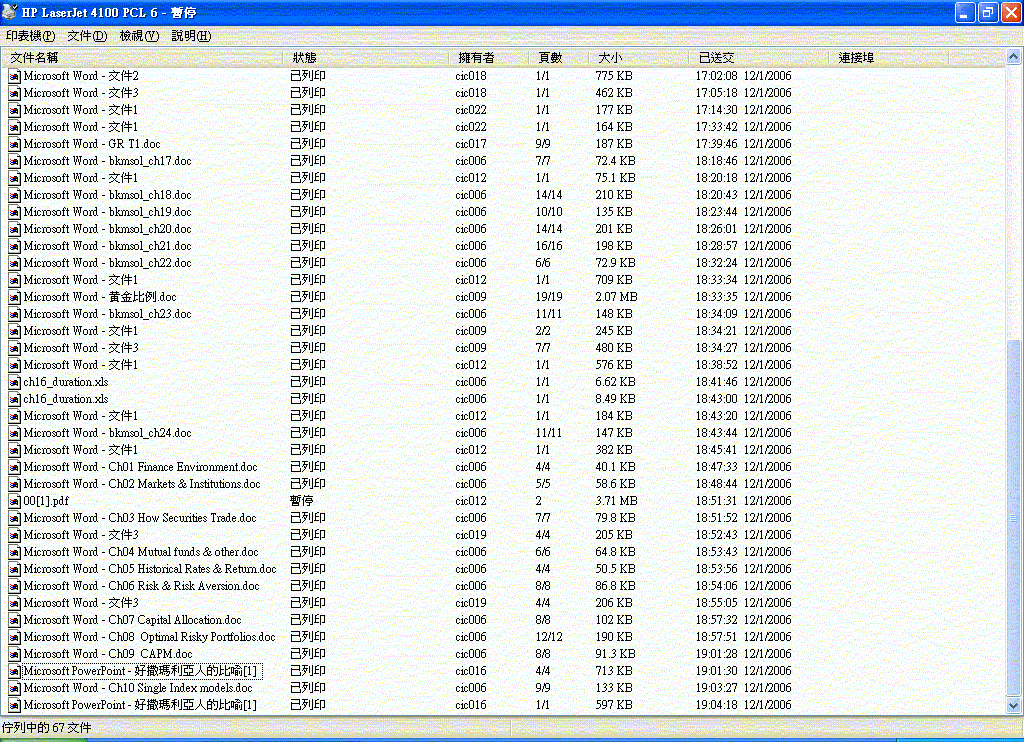Select job 文件3 submitted at 18:55:05
Image resolution: width=1024 pixels, height=742 pixels.
coord(81,602)
